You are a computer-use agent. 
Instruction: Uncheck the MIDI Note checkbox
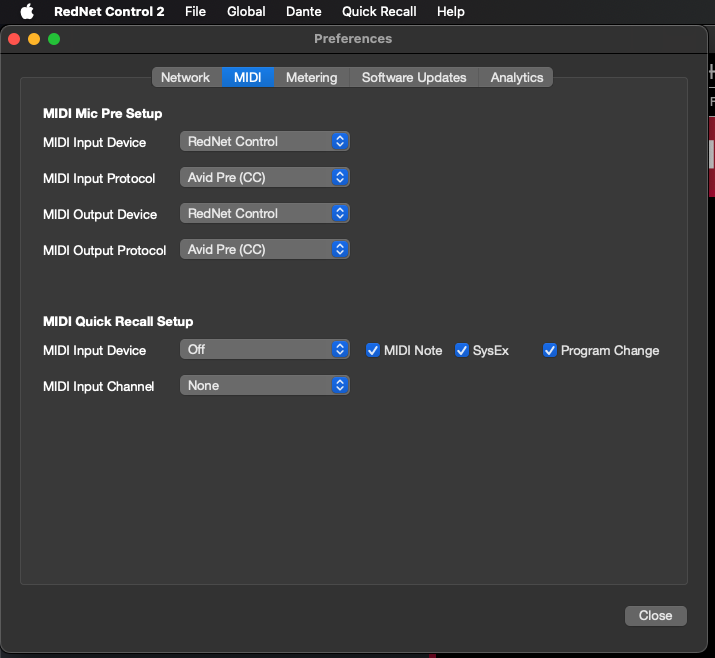[373, 350]
